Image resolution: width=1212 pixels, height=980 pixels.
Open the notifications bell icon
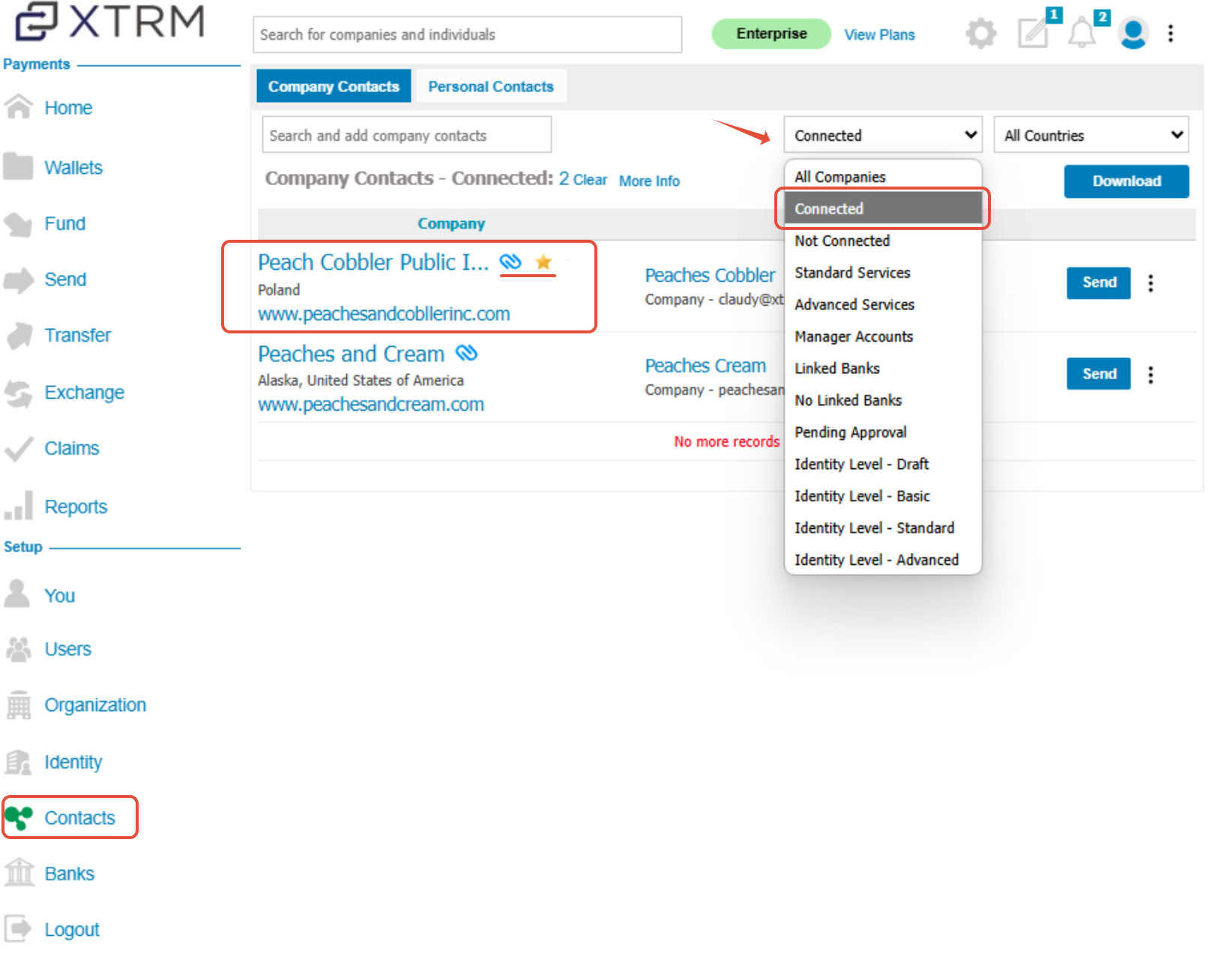[1082, 33]
